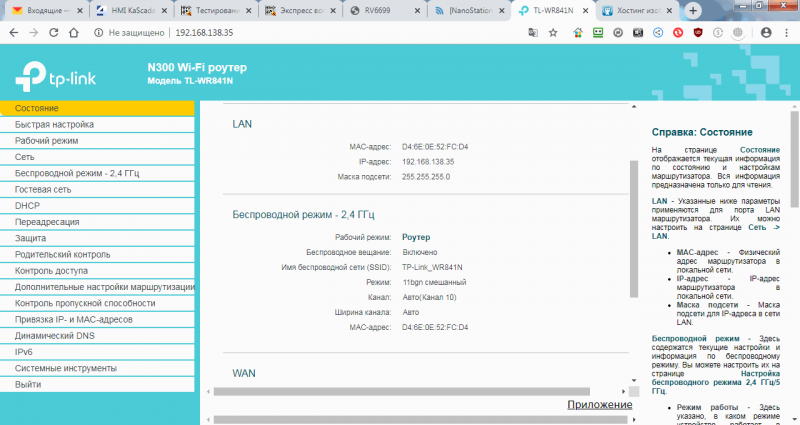Open Системные инструменты menu item
The height and width of the screenshot is (425, 800).
click(x=97, y=368)
